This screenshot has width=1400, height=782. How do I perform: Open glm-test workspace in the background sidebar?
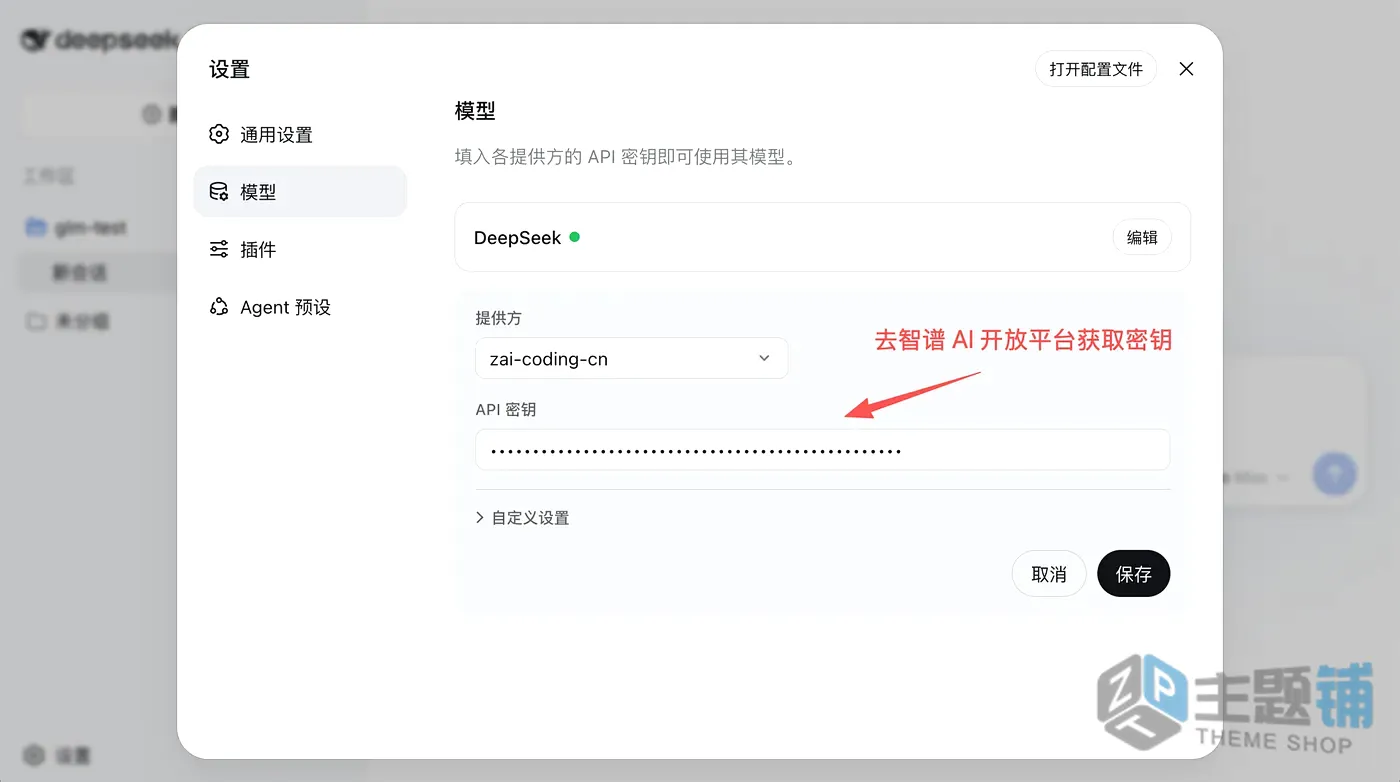[90, 227]
